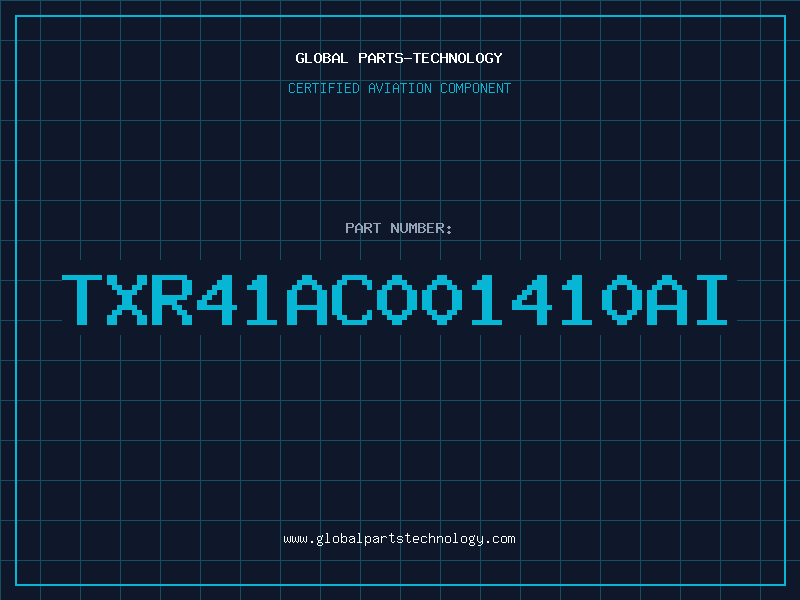The image size is (800, 600).
Task: Select the part number TXR41AC001410AI
Action: 394,299
